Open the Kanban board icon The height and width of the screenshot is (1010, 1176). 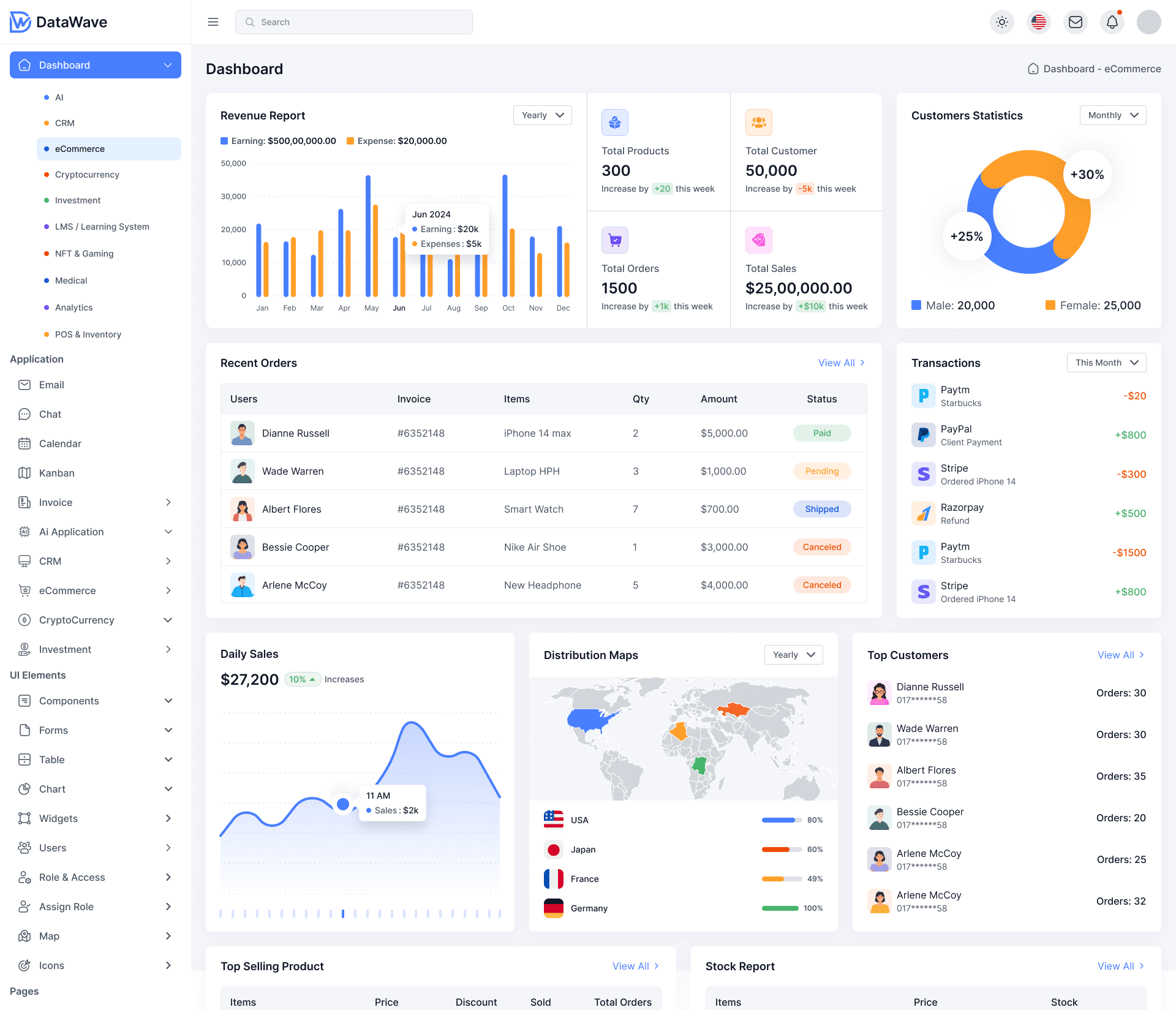click(x=24, y=473)
